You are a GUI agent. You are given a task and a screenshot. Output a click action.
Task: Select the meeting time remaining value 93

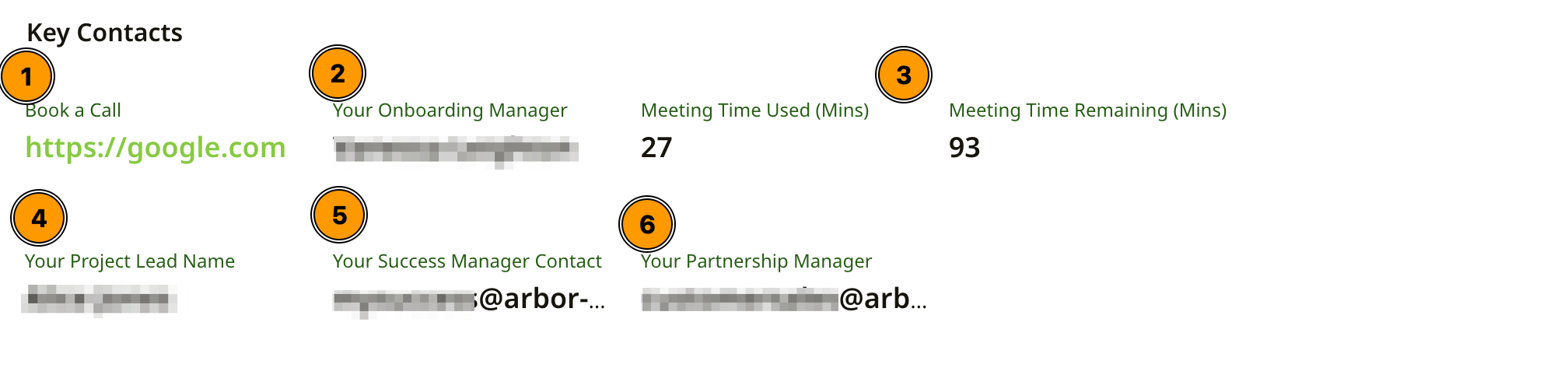pyautogui.click(x=964, y=148)
